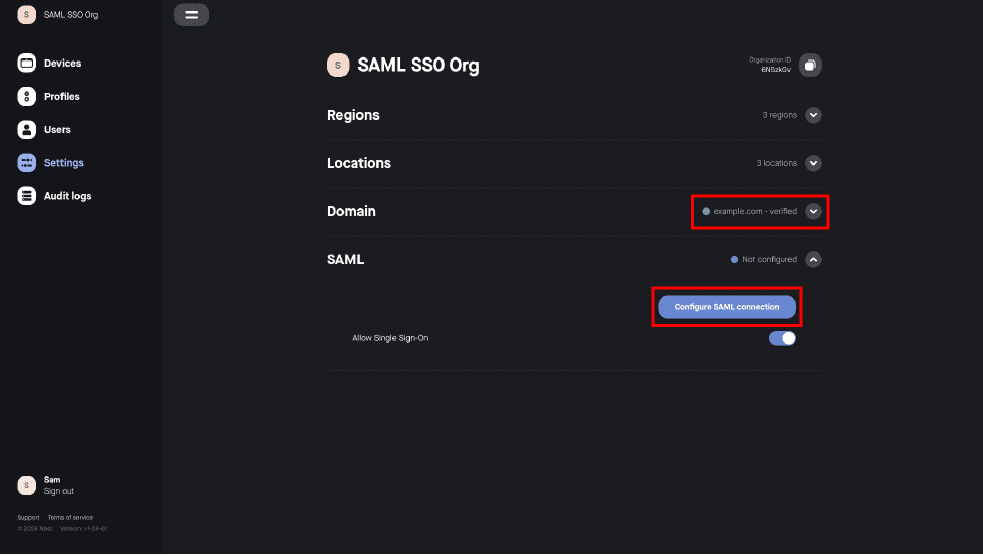Viewport: 983px width, 556px height.
Task: Click Sam's user avatar at the bottom
Action: (x=26, y=486)
